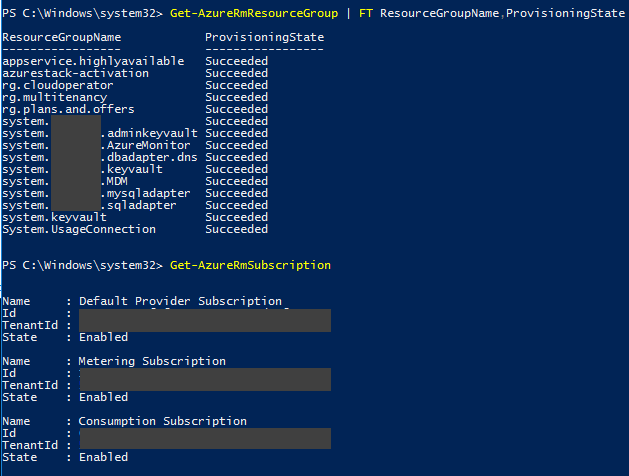Select the AzureMonitor resource group text
This screenshot has width=629, height=476.
tap(148, 145)
